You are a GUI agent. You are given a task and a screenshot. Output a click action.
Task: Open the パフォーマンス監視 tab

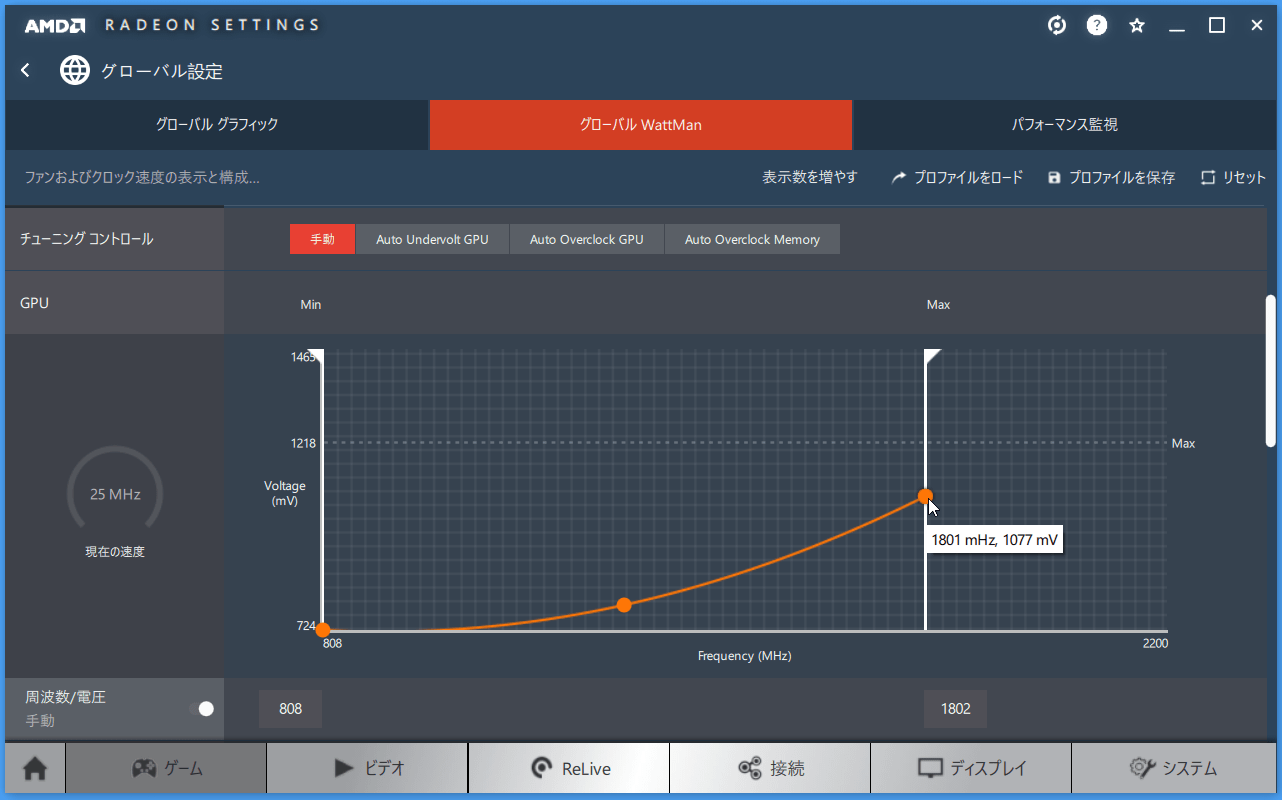pos(1064,125)
